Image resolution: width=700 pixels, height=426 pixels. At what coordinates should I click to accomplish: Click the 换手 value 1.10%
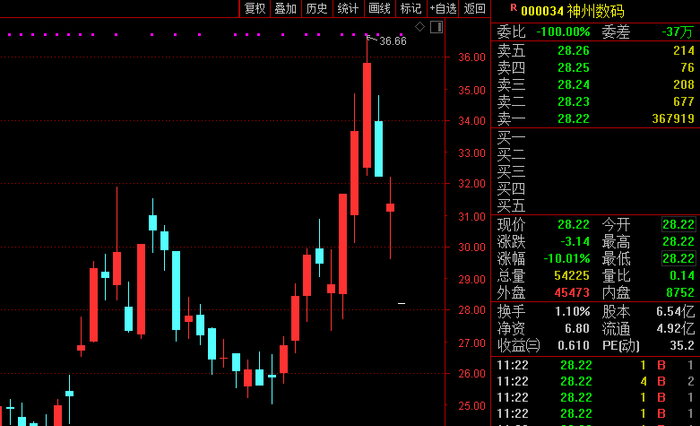pyautogui.click(x=572, y=311)
